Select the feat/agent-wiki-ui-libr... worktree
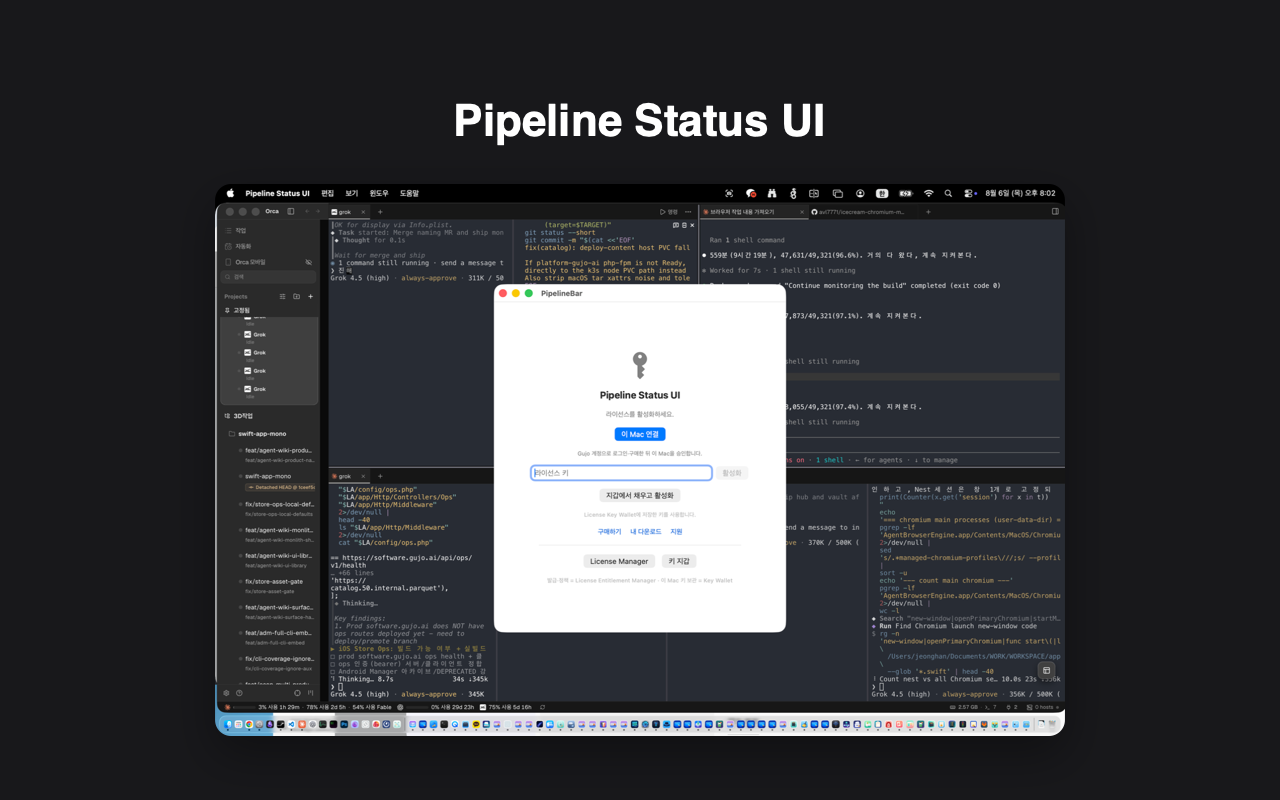Image resolution: width=1280 pixels, height=800 pixels. [275, 559]
